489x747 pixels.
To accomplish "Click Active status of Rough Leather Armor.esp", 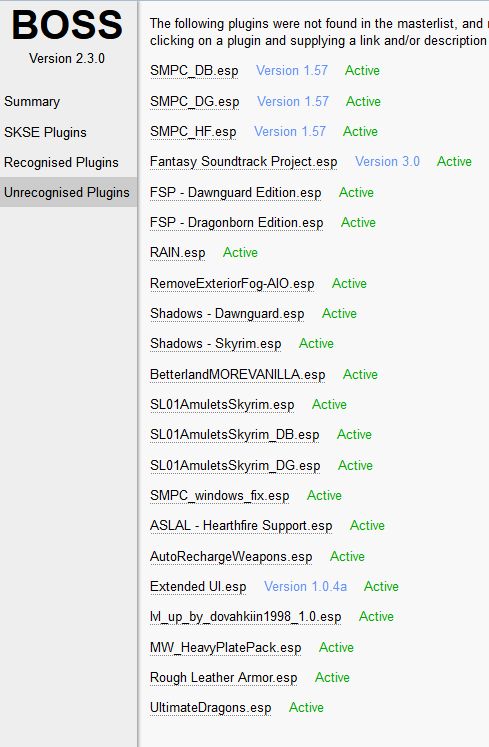I will (332, 677).
